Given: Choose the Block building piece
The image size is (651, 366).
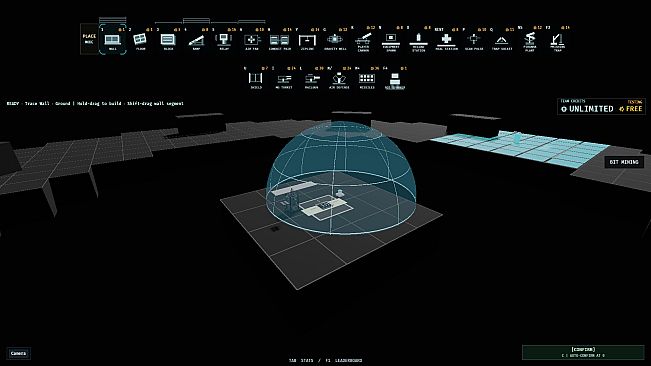Looking at the screenshot, I should coord(168,41).
